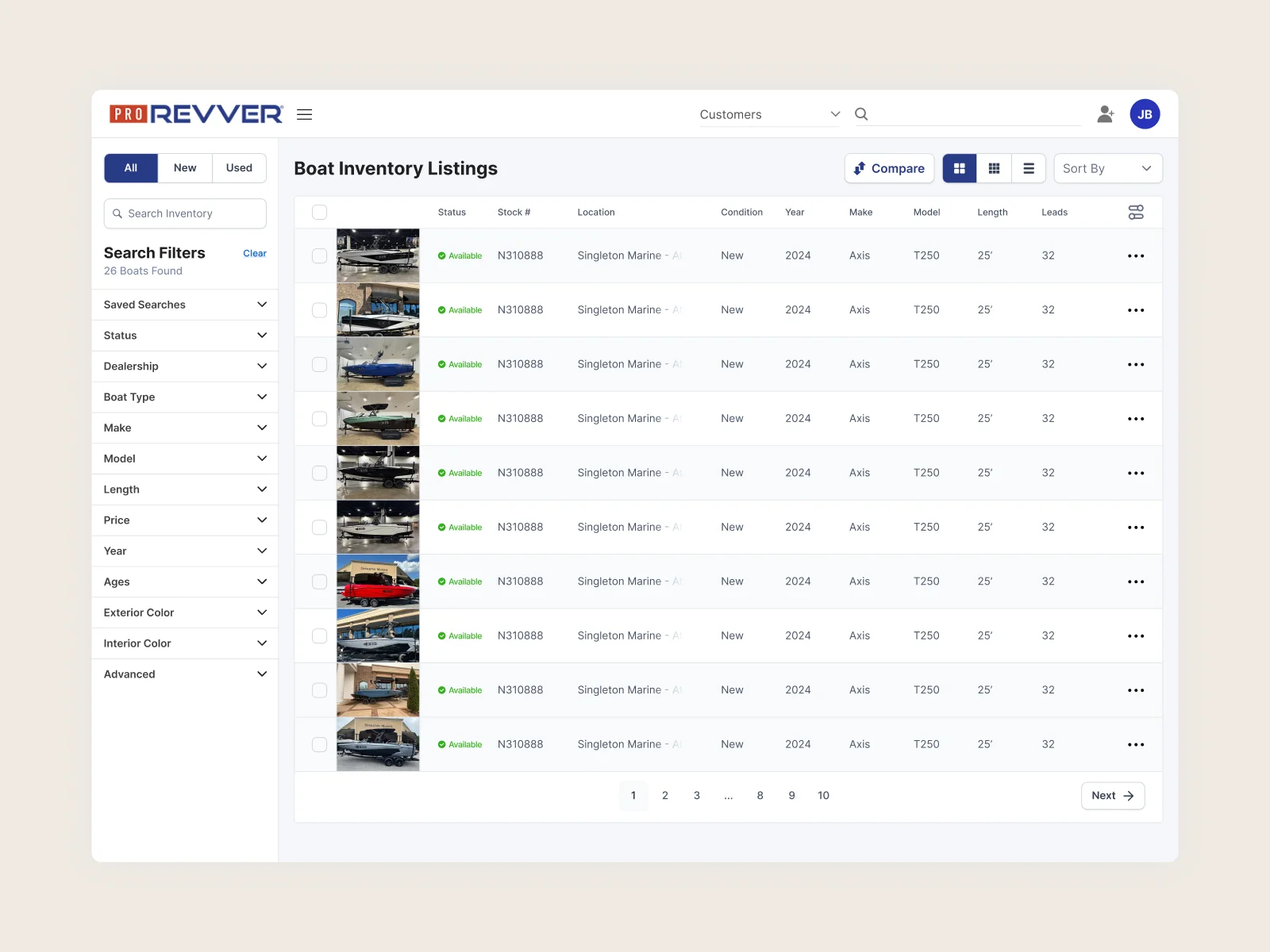Switch to the New inventory tab
Viewport: 1270px width, 952px height.
click(185, 168)
